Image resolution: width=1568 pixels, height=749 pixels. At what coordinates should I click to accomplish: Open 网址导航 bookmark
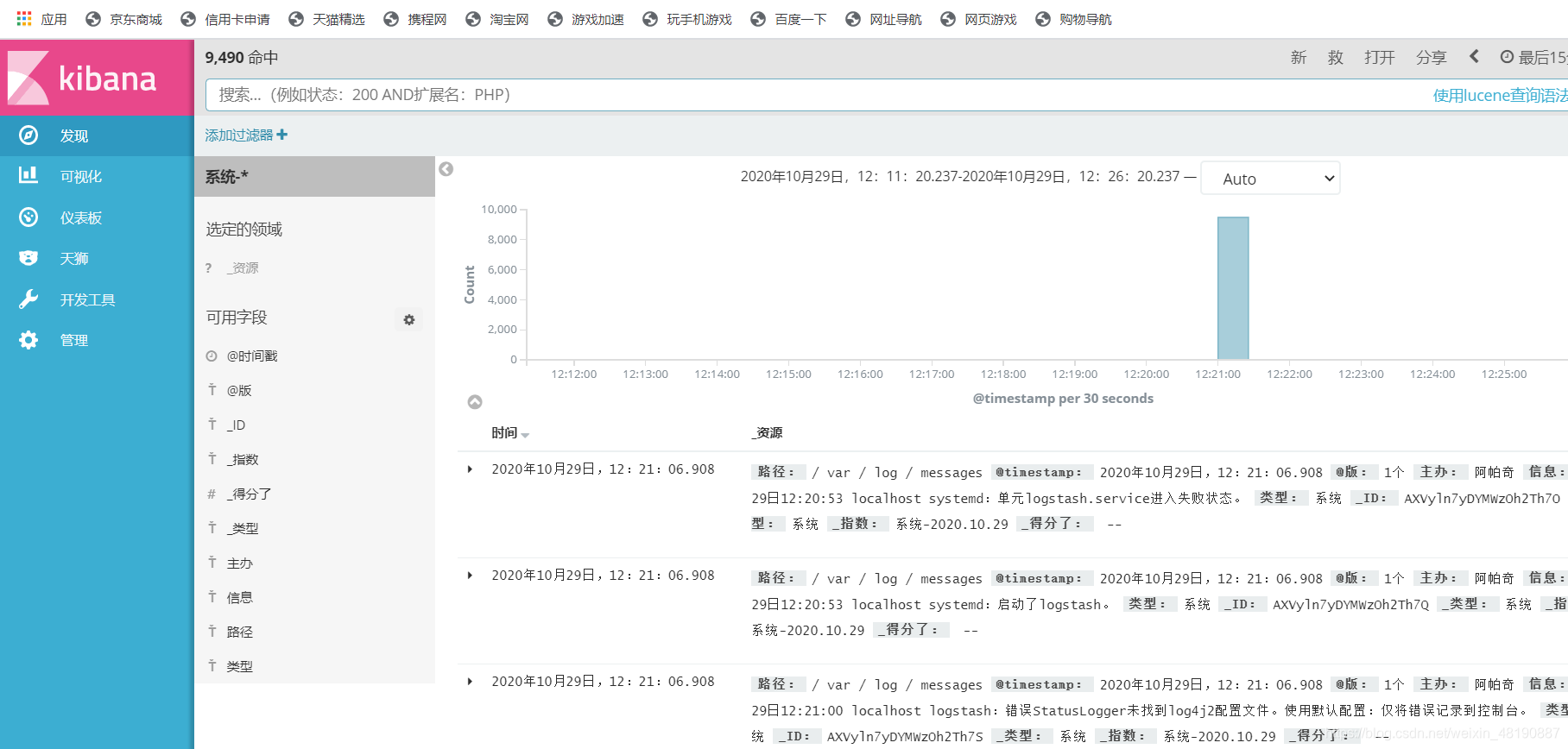coord(884,19)
